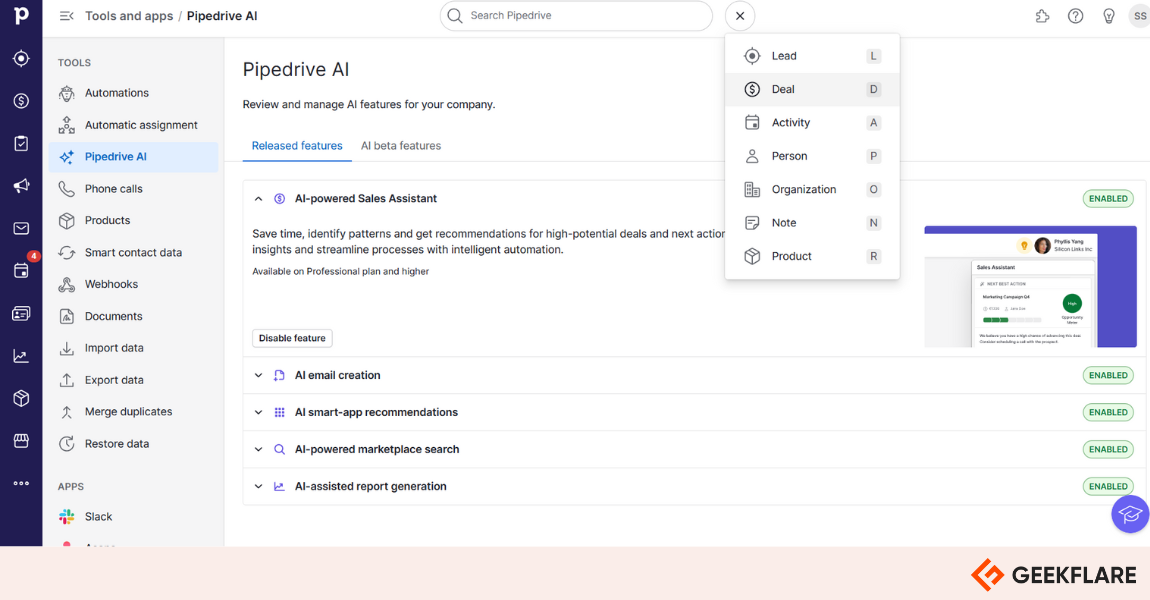Add a new Activity from menu
Viewport: 1150px width, 600px height.
(x=812, y=122)
